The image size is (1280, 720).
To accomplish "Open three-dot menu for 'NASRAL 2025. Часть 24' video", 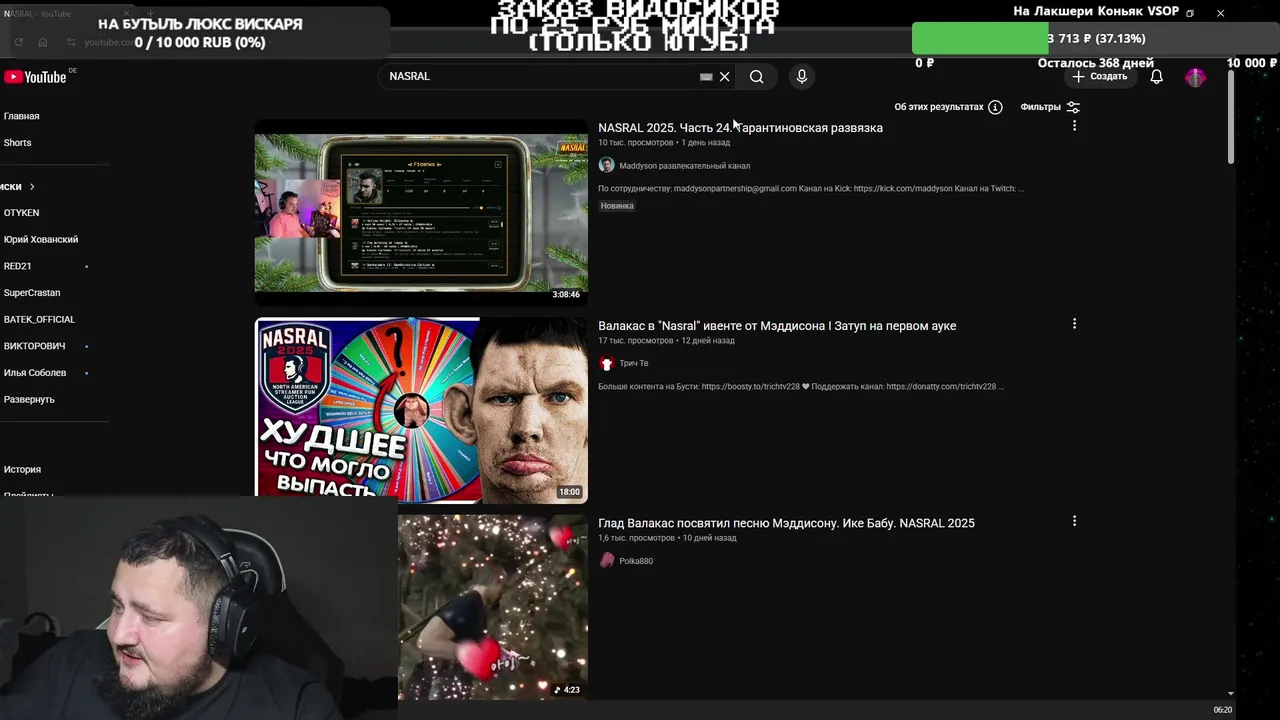I will point(1074,126).
